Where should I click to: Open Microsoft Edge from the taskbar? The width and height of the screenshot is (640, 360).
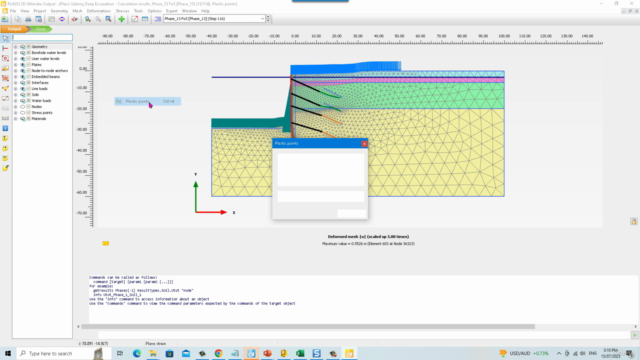click(137, 353)
